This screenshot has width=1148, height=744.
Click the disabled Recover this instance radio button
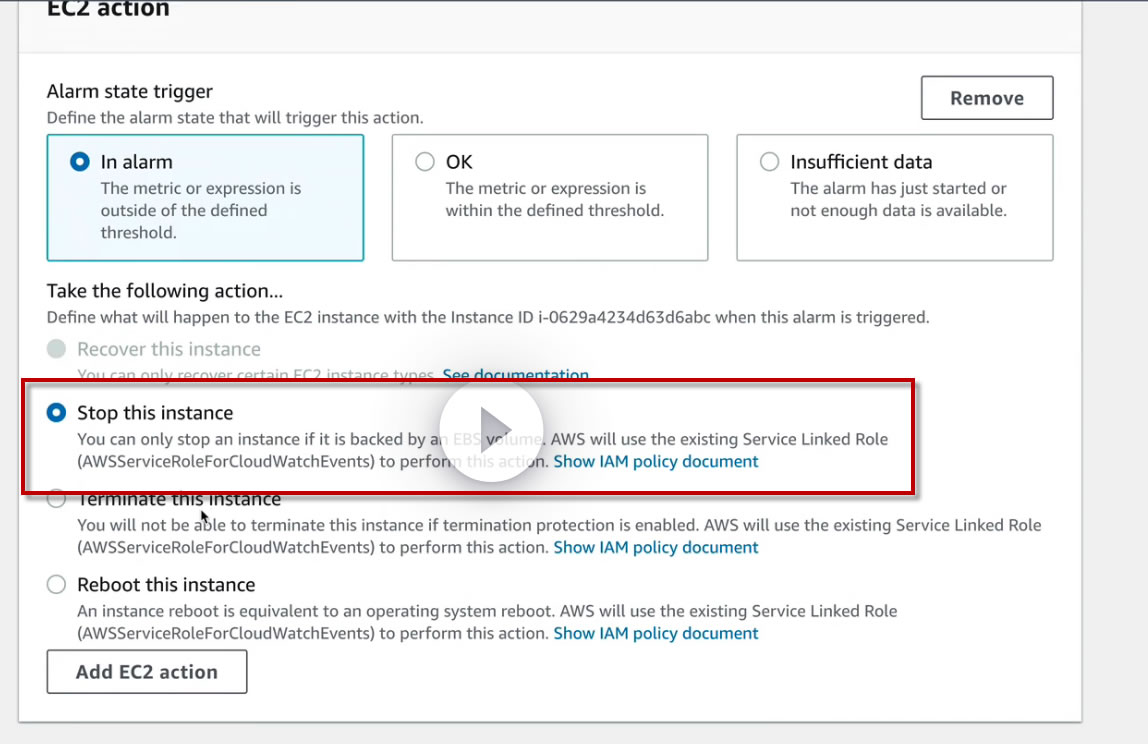pos(57,349)
